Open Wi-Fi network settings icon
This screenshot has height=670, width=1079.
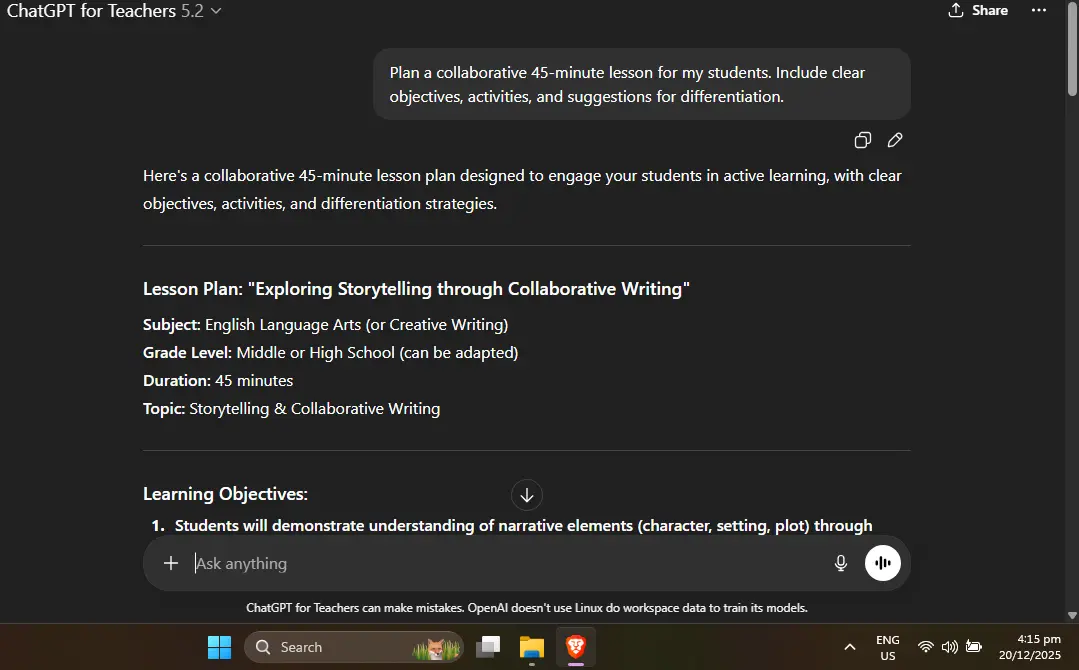pos(926,647)
